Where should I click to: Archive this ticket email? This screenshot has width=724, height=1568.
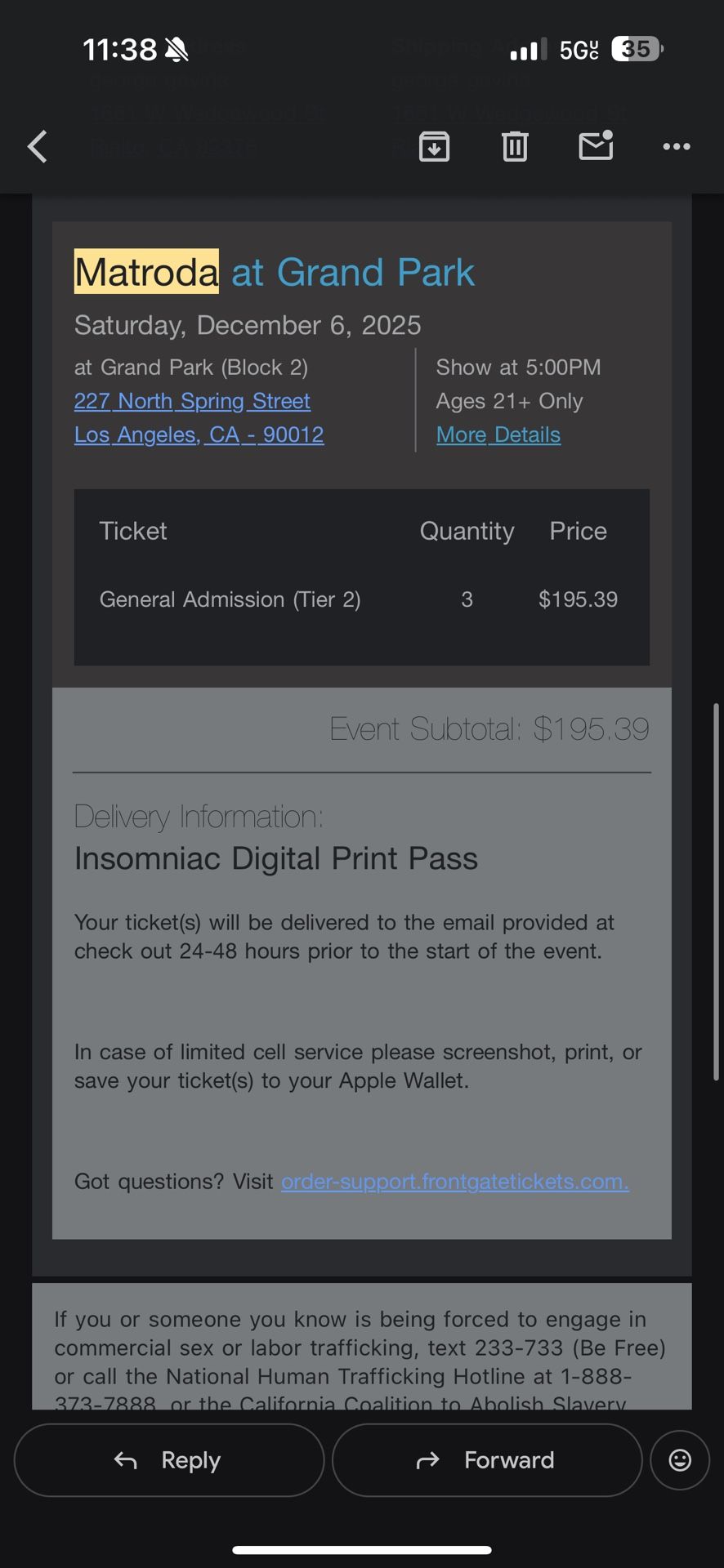[434, 147]
